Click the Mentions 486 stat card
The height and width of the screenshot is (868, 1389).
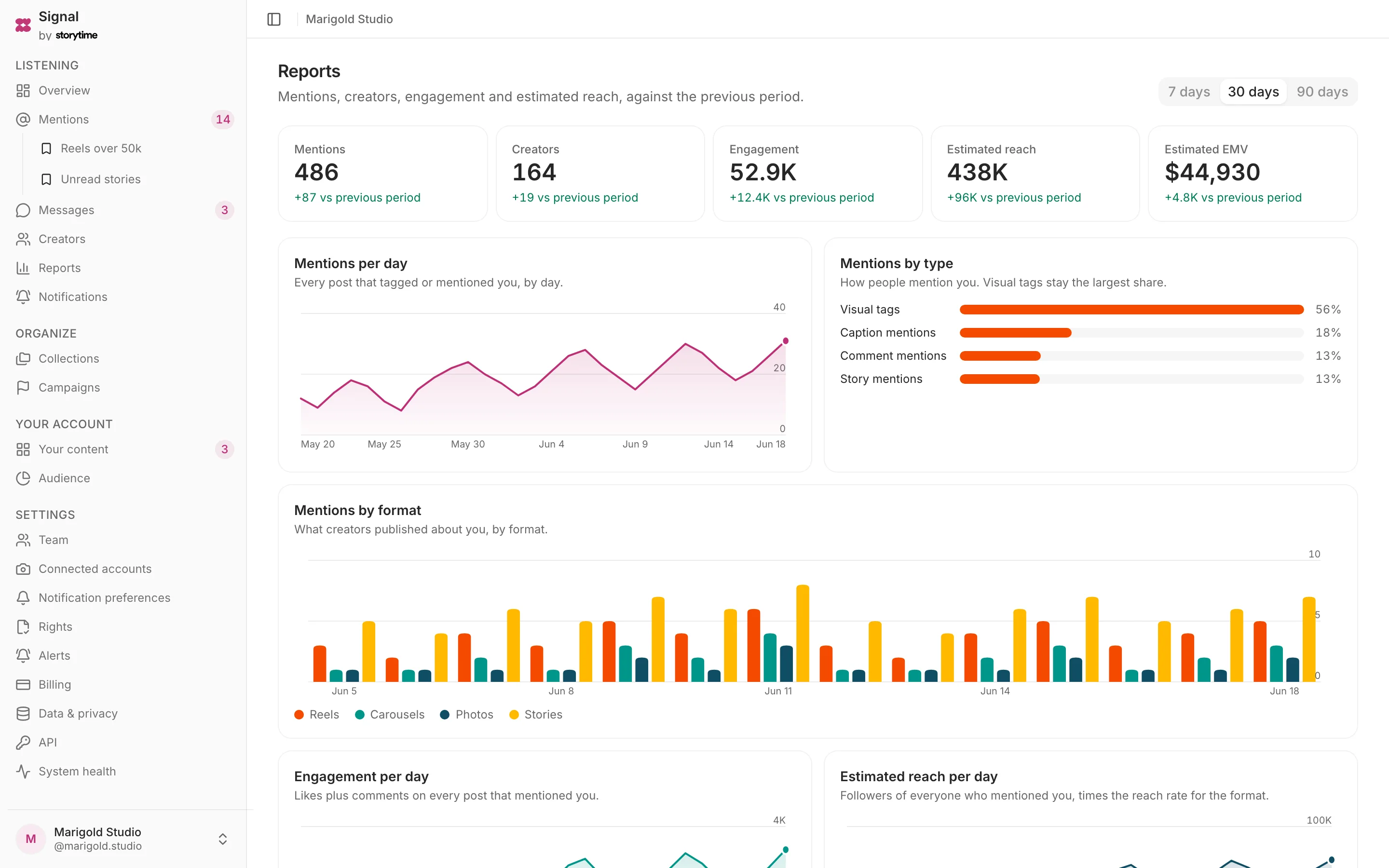(383, 174)
